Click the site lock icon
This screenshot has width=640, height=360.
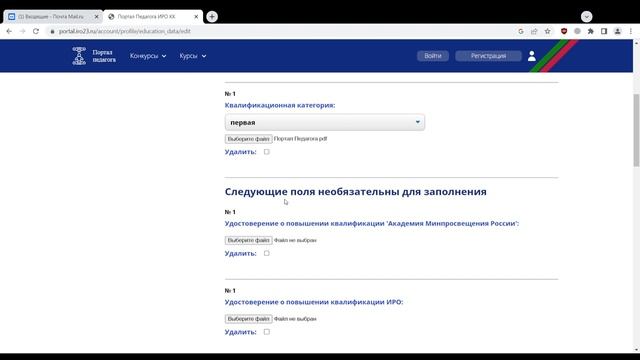(52, 31)
